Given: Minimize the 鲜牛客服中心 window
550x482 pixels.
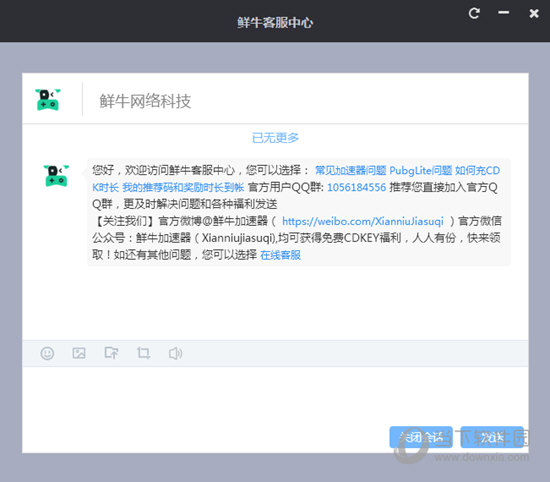Looking at the screenshot, I should point(504,13).
